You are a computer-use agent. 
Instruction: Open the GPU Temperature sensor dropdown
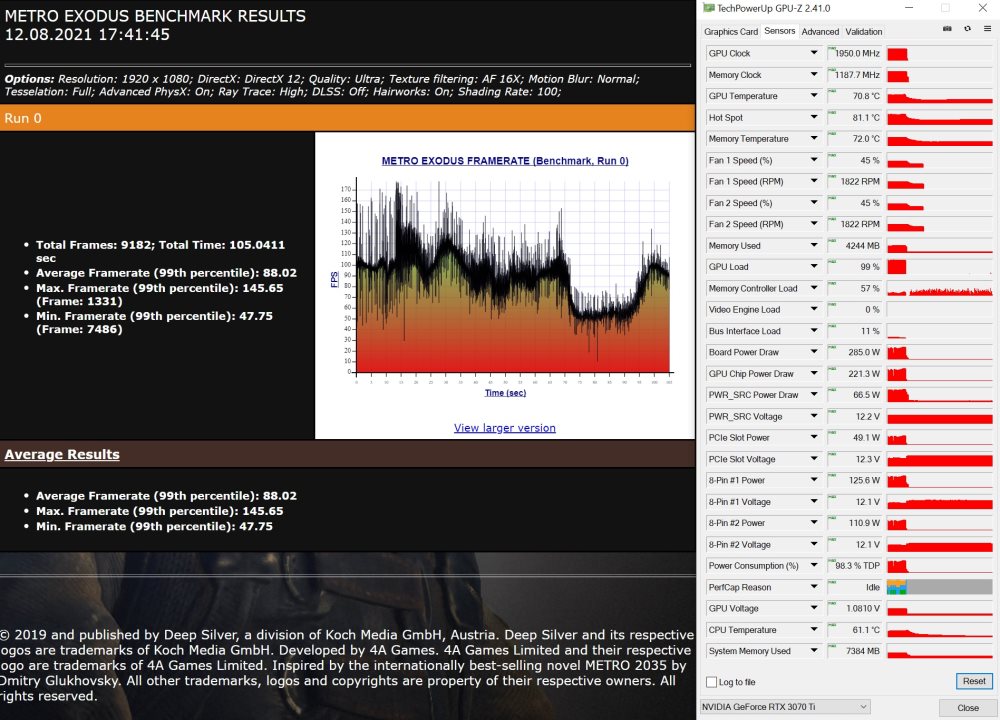[x=814, y=96]
